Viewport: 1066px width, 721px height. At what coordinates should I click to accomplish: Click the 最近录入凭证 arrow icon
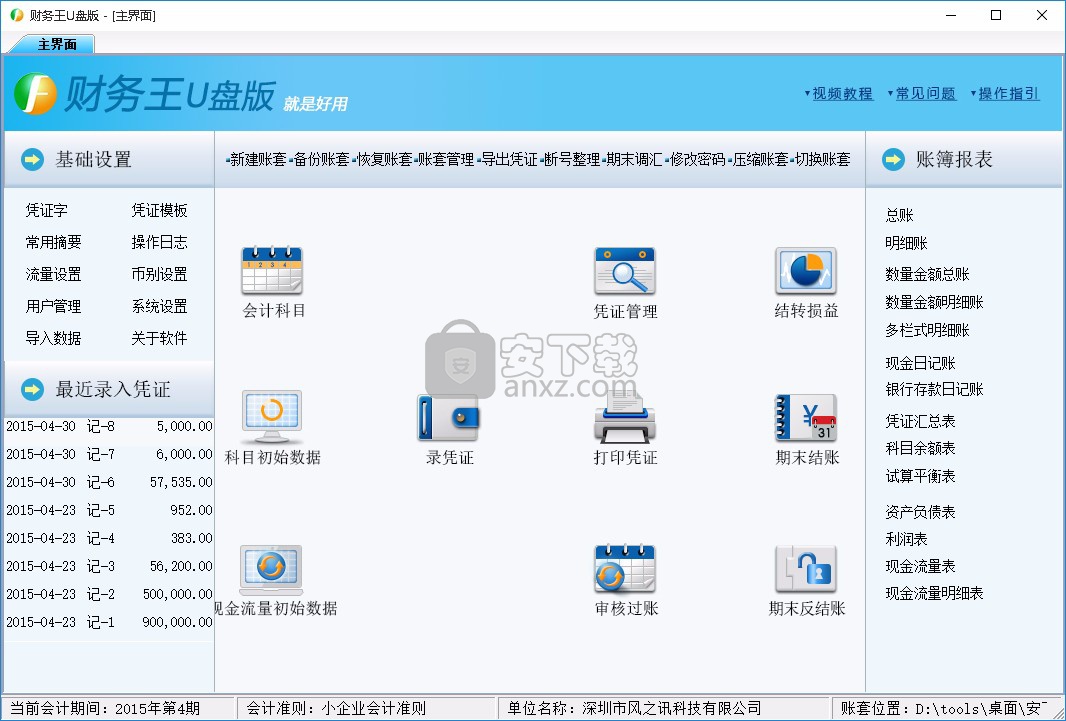coord(32,389)
